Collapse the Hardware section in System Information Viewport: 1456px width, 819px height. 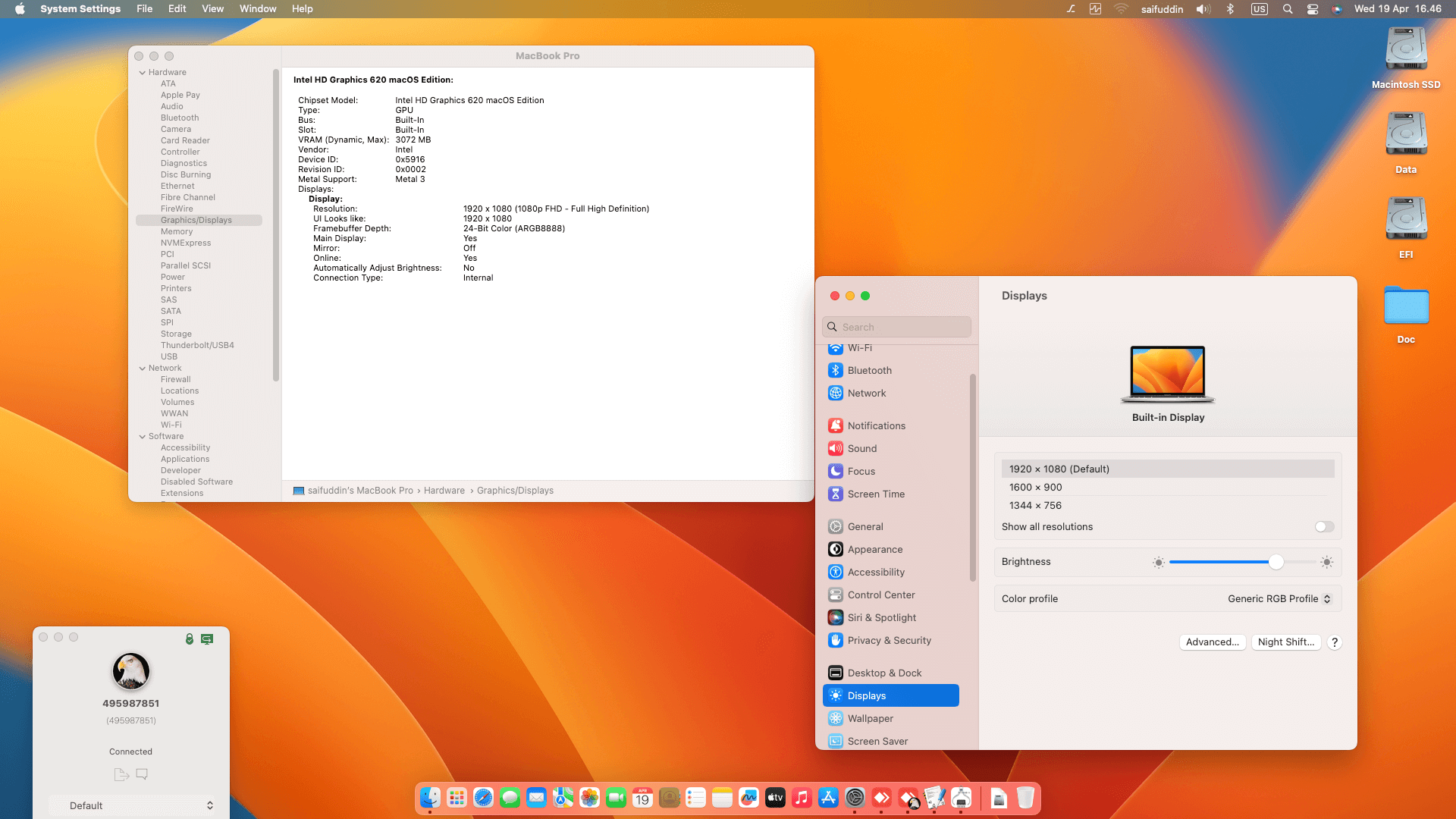tap(143, 72)
